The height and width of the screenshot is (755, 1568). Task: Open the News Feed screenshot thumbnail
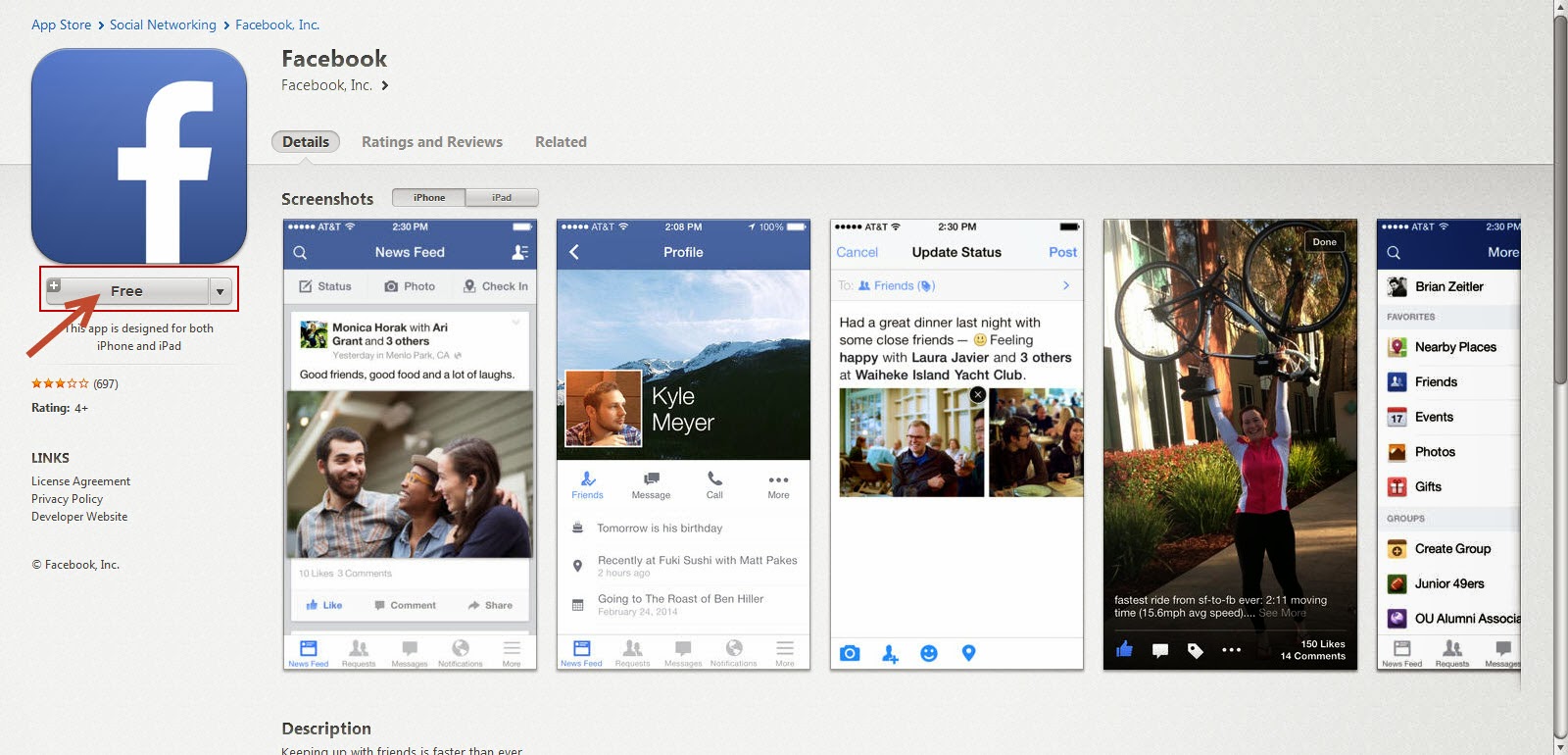pos(410,444)
